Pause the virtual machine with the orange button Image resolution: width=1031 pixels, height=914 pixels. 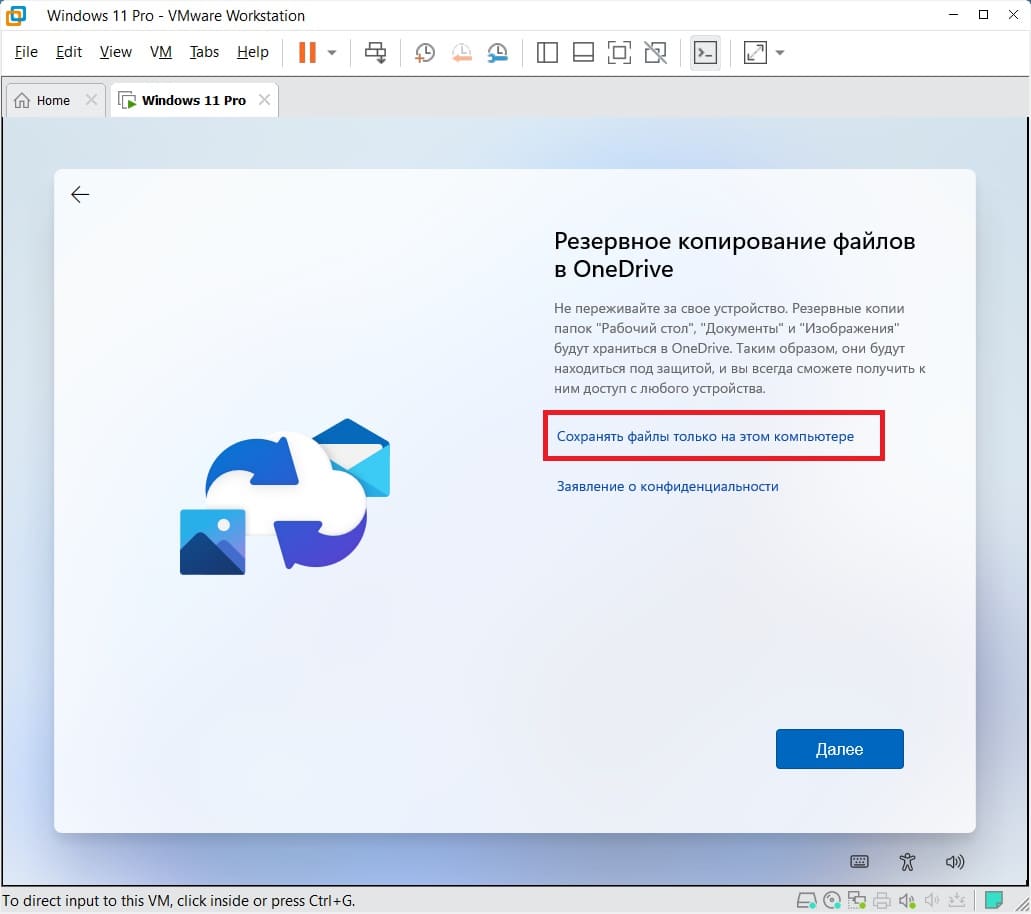[x=307, y=53]
